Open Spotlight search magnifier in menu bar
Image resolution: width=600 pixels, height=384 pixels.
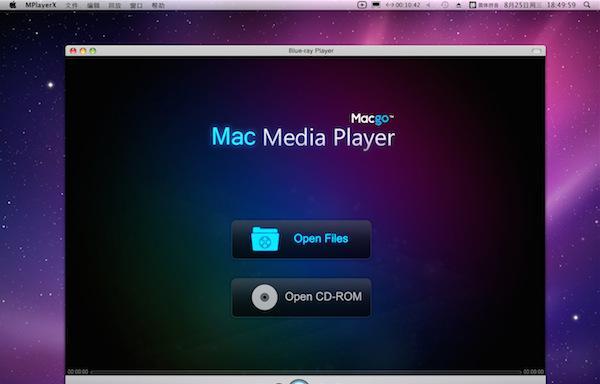click(587, 5)
